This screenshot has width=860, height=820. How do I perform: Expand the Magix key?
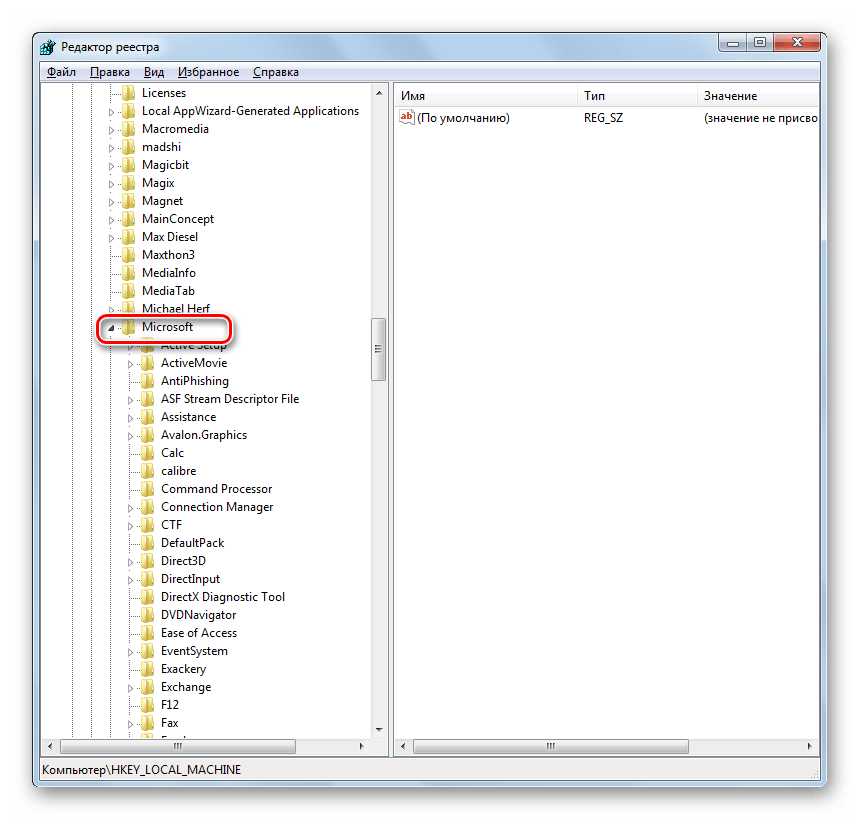[x=111, y=184]
